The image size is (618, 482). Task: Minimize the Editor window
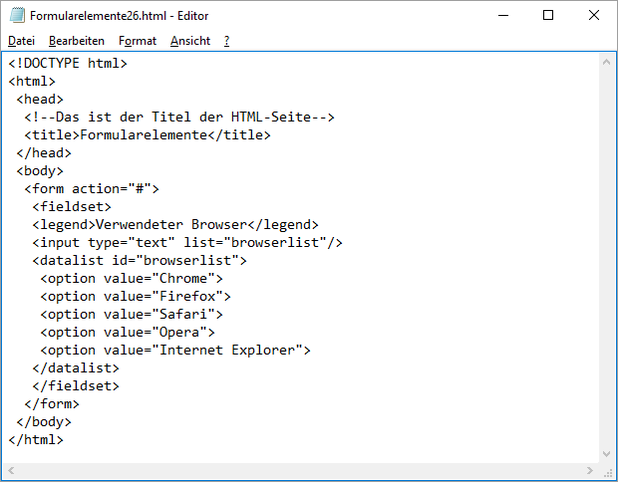click(503, 16)
